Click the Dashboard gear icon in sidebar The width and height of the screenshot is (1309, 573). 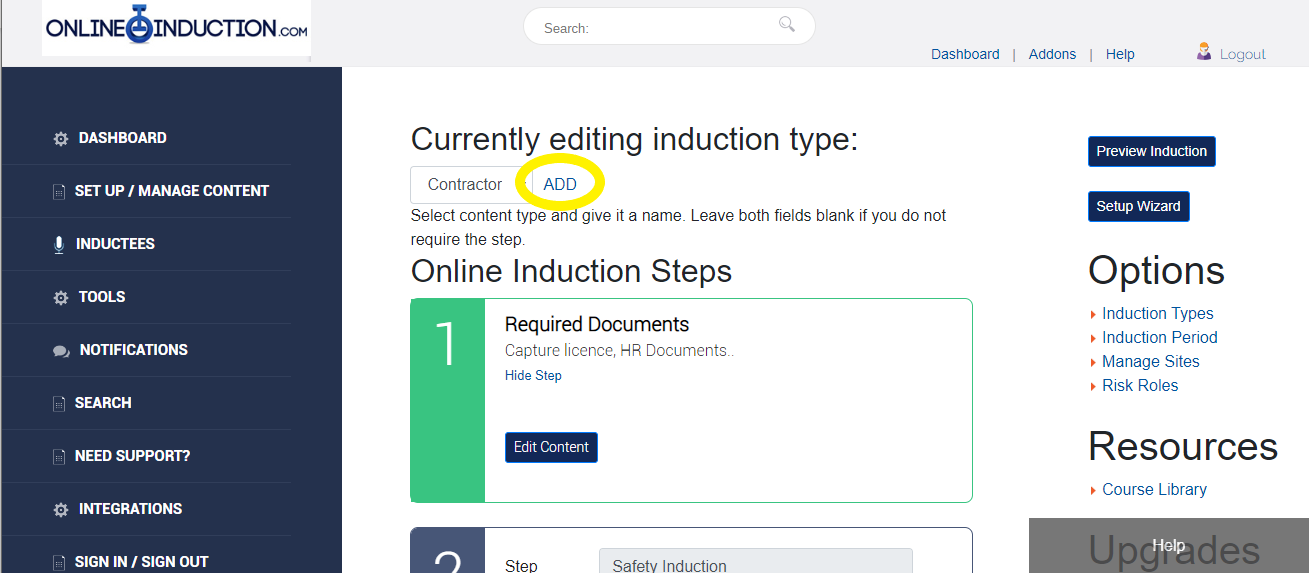61,139
